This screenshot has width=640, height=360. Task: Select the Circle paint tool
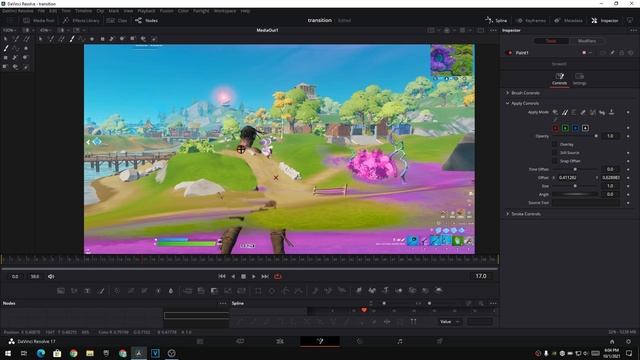tap(92, 39)
